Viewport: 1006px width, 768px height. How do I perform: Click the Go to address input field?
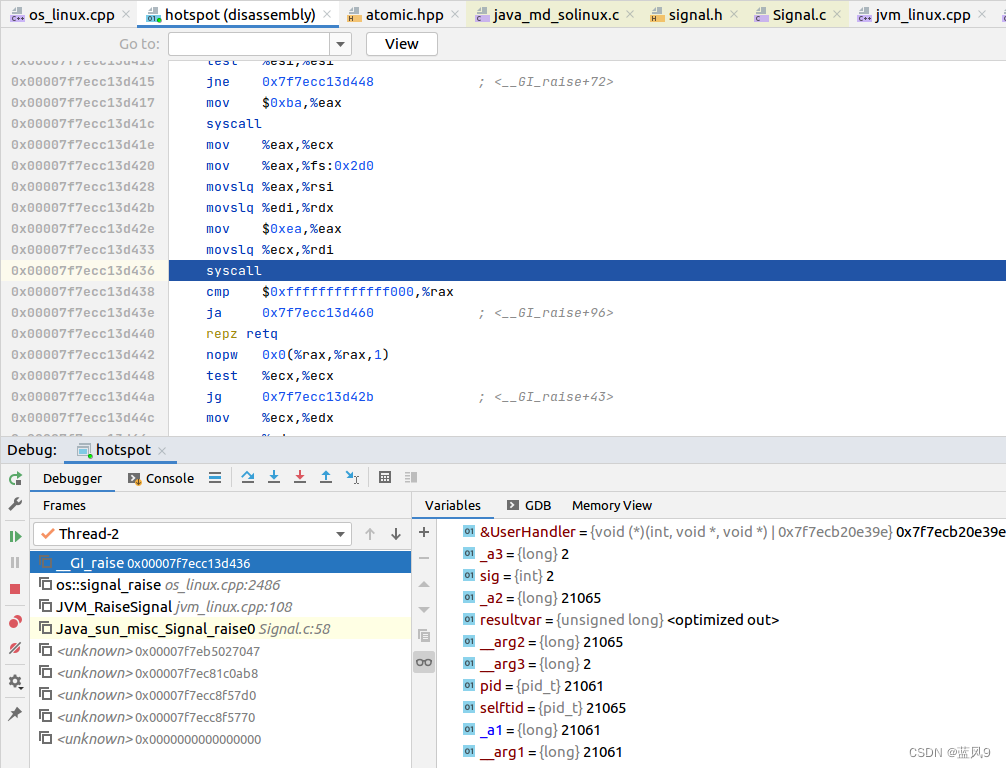[249, 44]
